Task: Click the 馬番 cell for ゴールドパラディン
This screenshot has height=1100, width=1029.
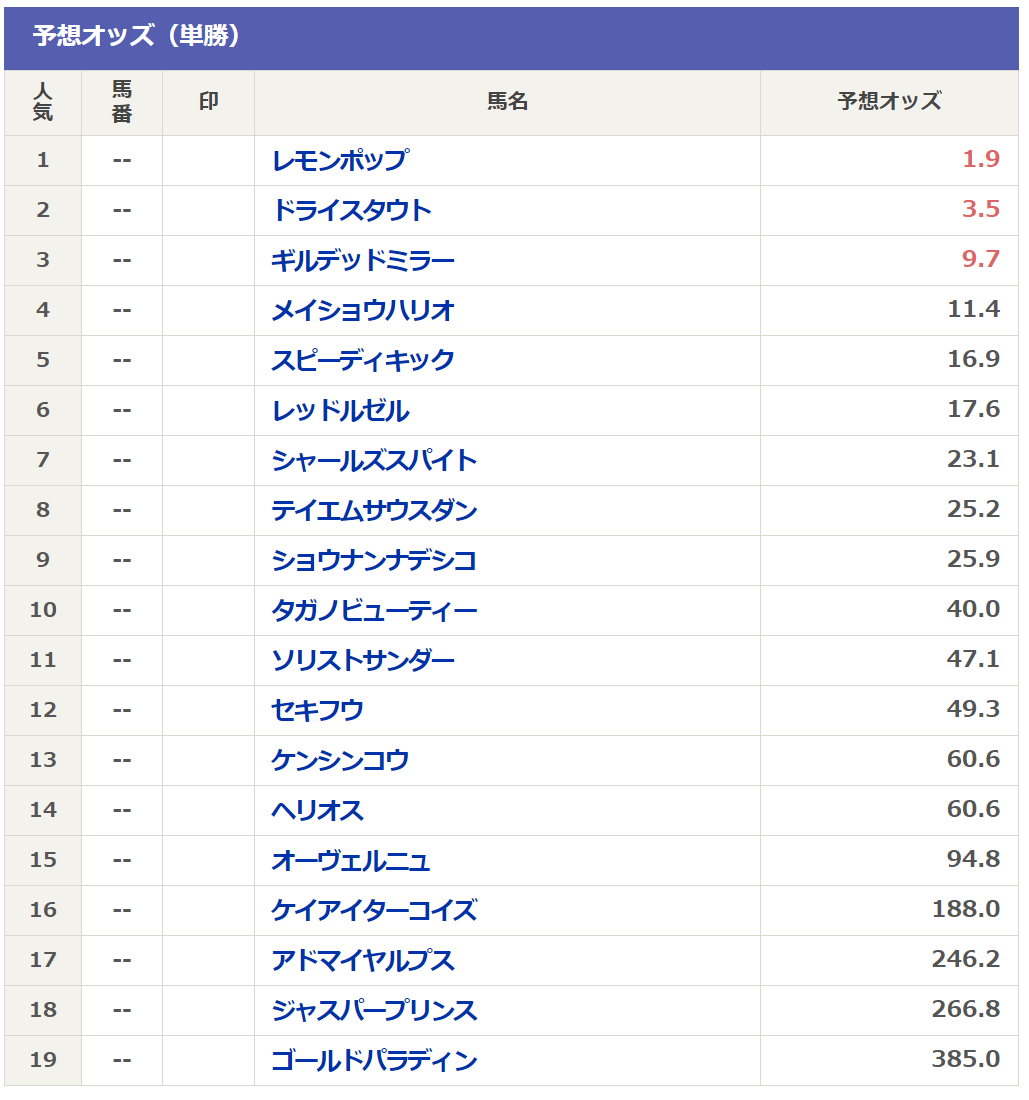Action: click(122, 1061)
